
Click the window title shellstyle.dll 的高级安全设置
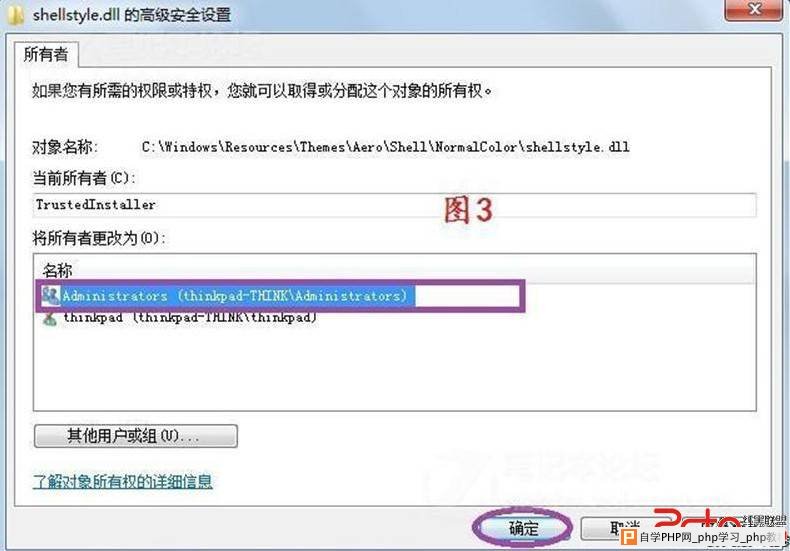pyautogui.click(x=132, y=15)
